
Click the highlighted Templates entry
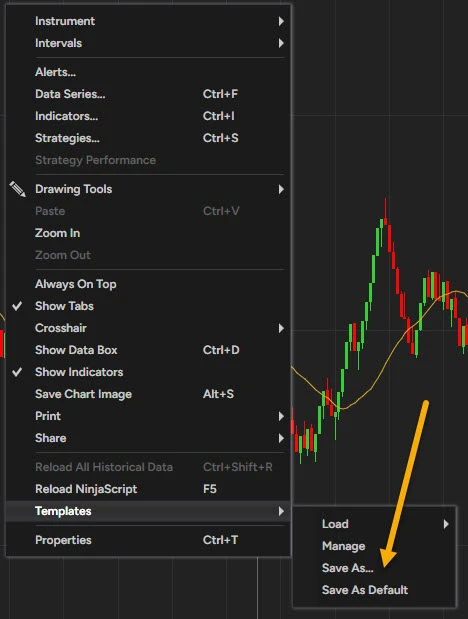click(149, 511)
